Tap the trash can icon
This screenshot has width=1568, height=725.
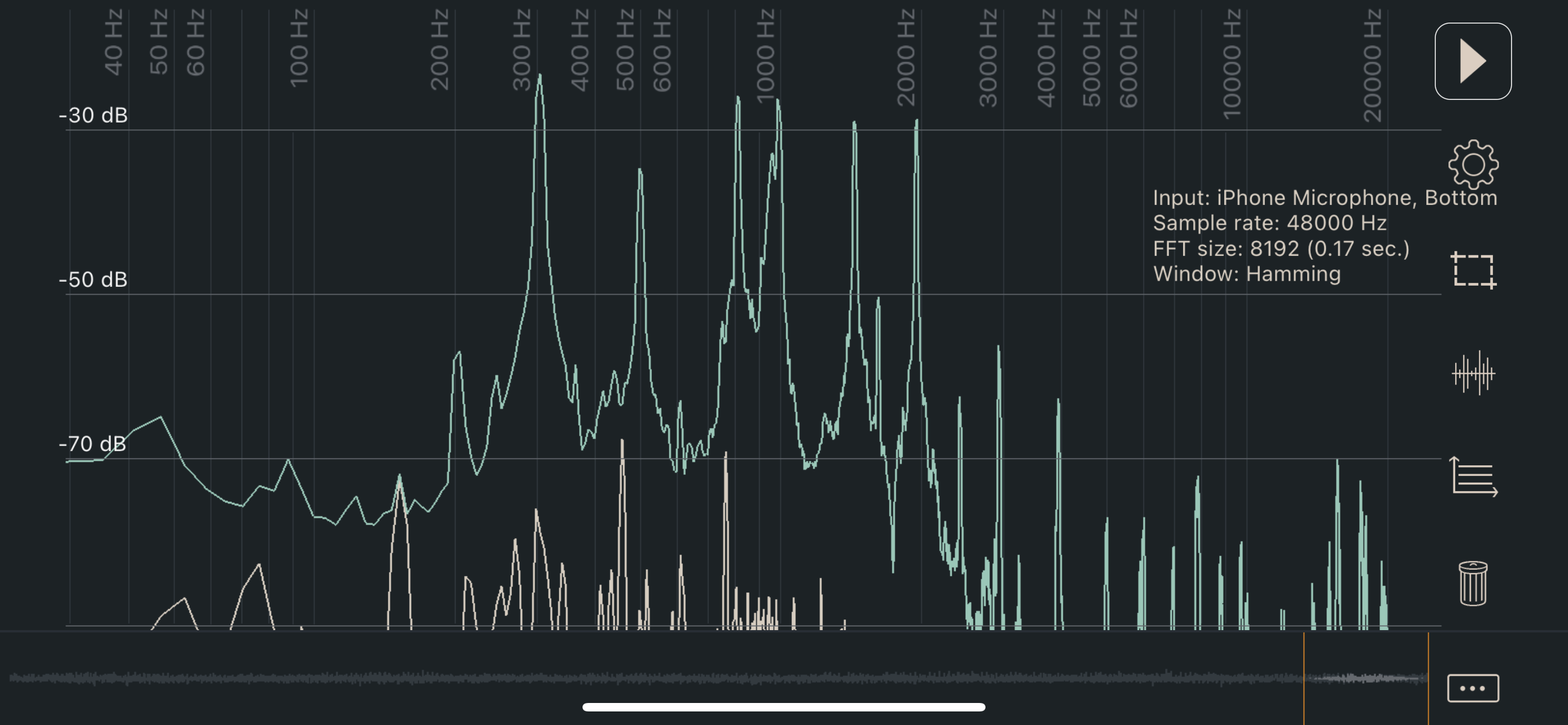pyautogui.click(x=1473, y=583)
